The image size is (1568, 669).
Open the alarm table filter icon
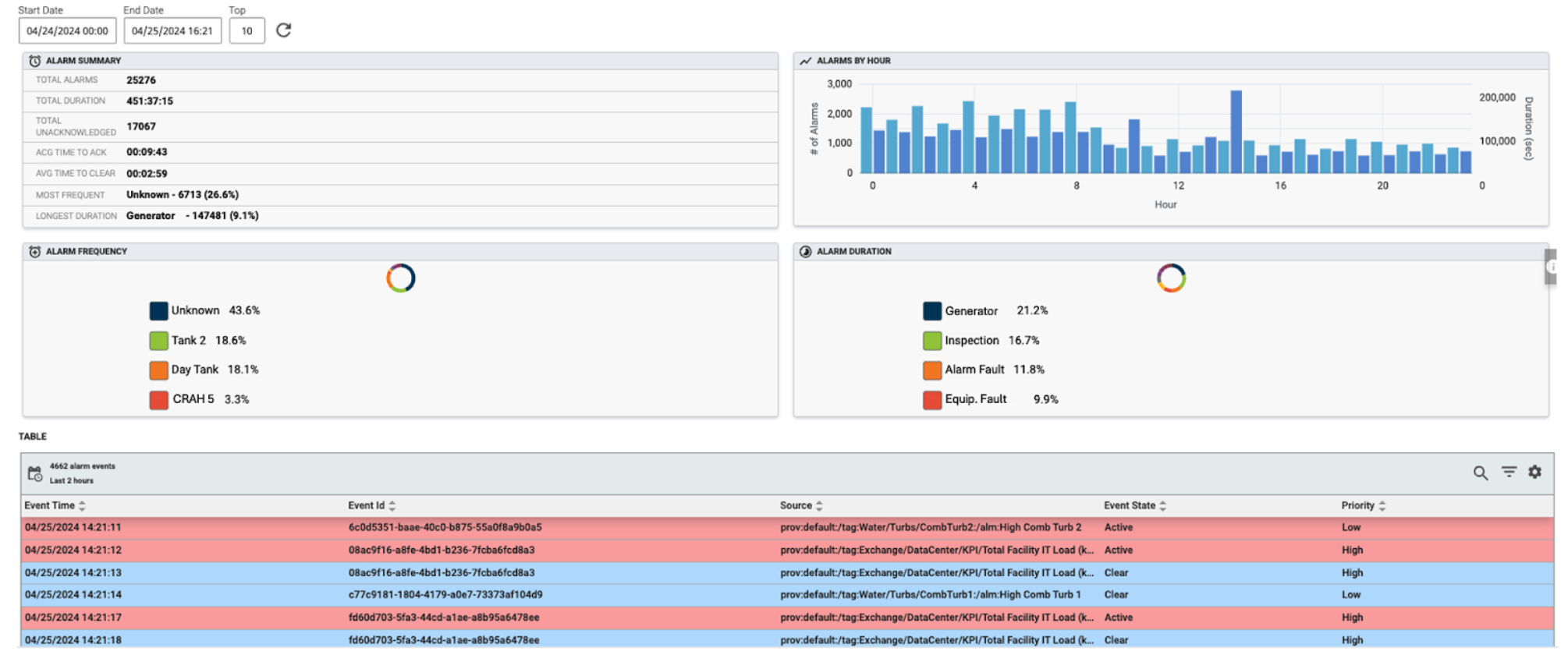tap(1509, 472)
